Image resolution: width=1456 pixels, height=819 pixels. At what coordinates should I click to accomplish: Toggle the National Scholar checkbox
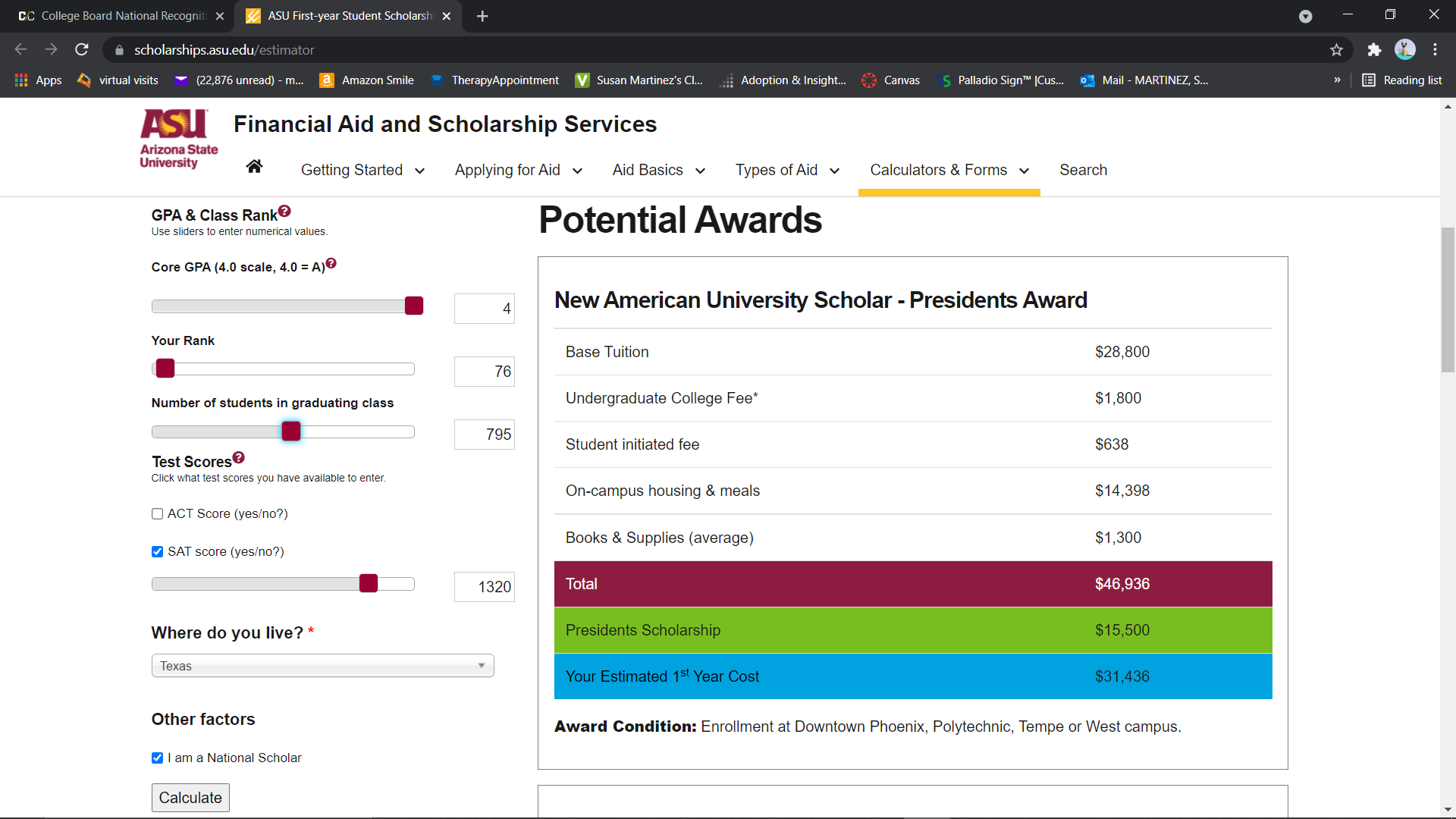[x=158, y=758]
